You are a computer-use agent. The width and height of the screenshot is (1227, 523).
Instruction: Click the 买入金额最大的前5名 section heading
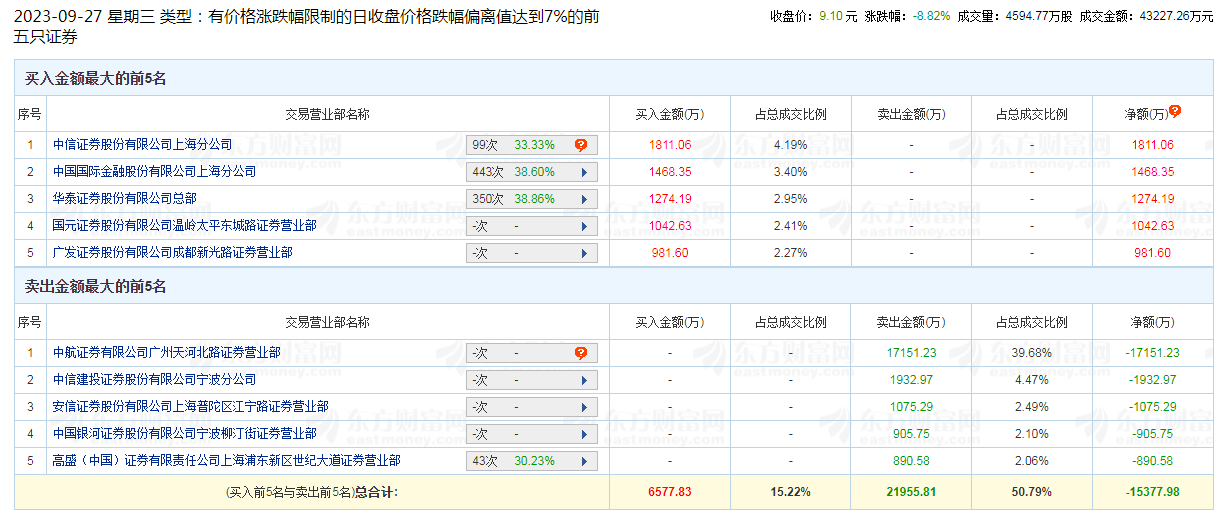click(95, 79)
